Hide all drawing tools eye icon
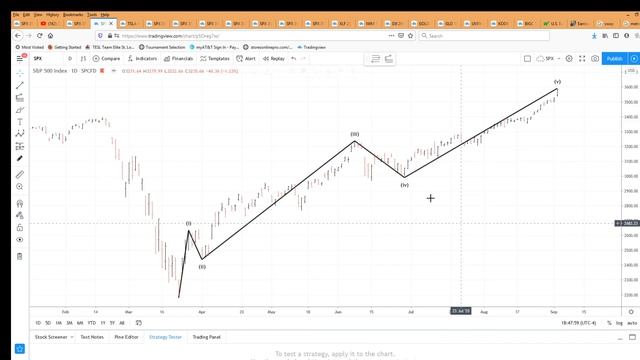 [20, 240]
